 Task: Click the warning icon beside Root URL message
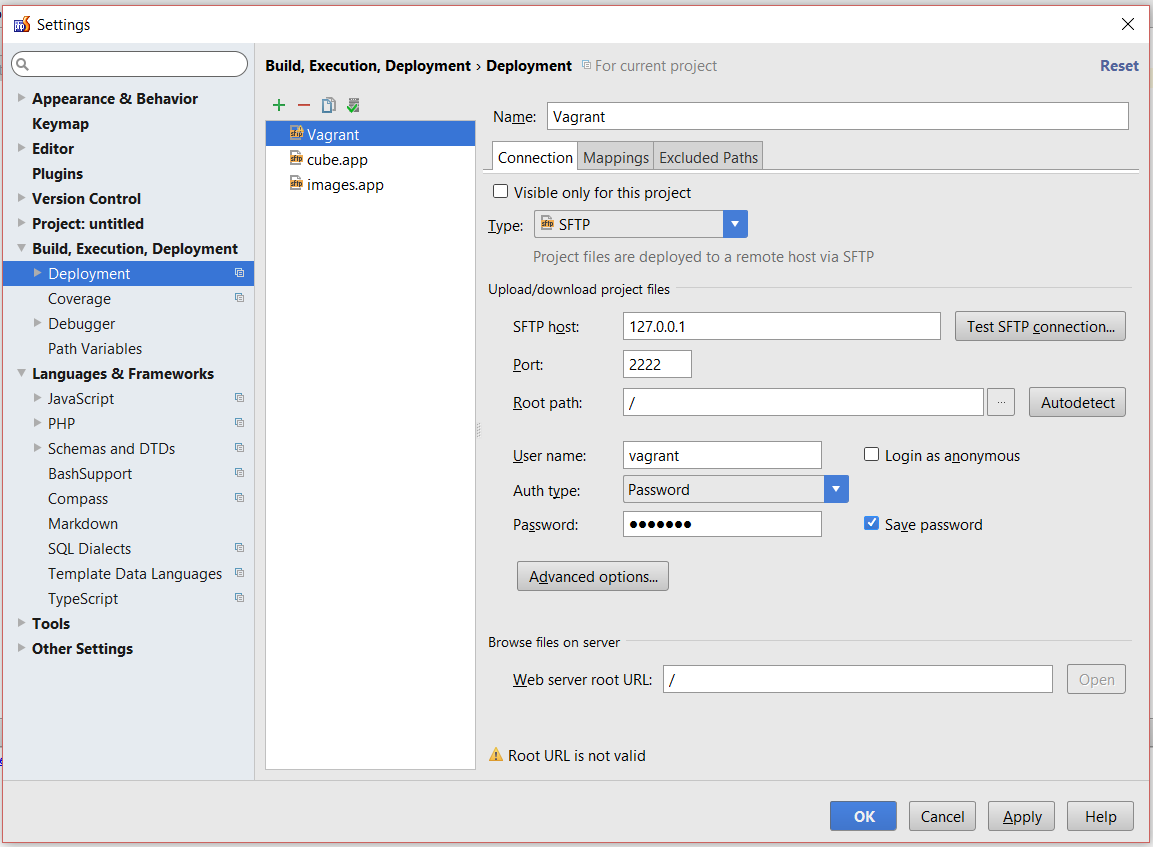click(x=496, y=754)
